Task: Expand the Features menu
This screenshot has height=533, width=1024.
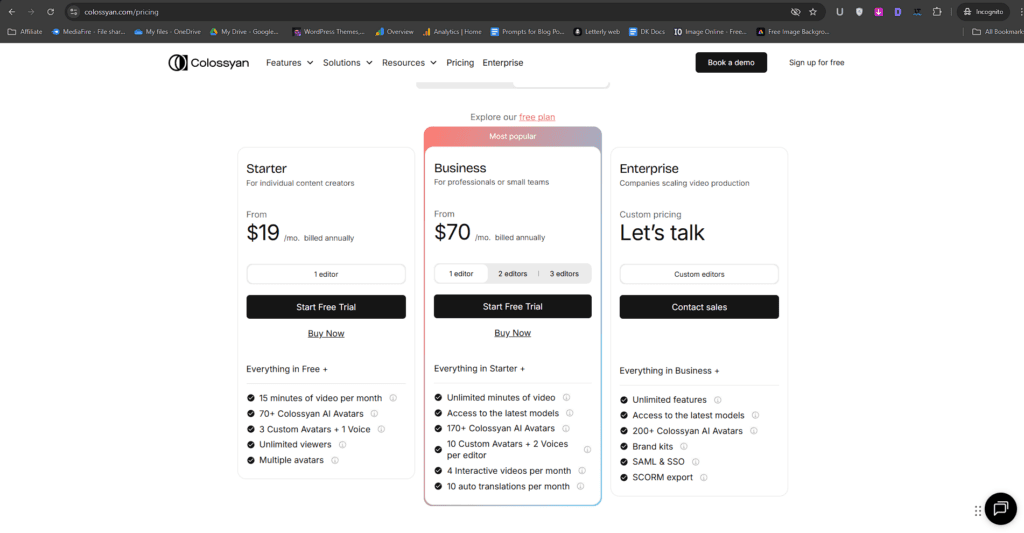Action: pos(289,63)
